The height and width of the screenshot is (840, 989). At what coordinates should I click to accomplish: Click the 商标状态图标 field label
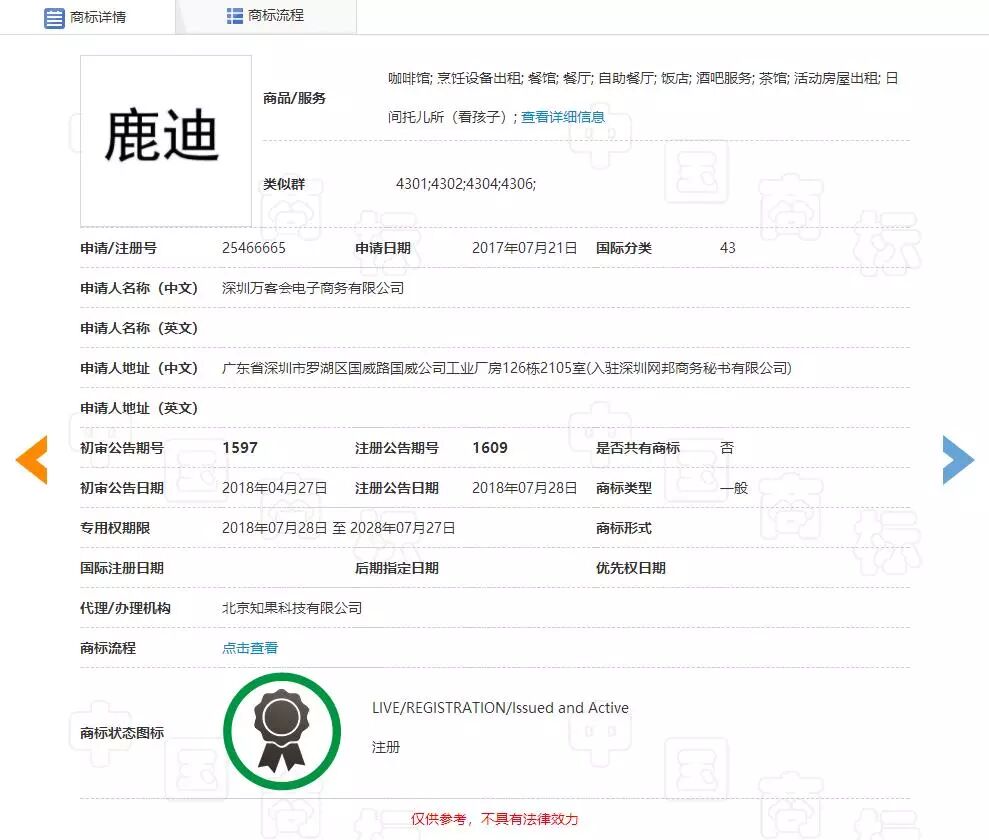pos(122,733)
